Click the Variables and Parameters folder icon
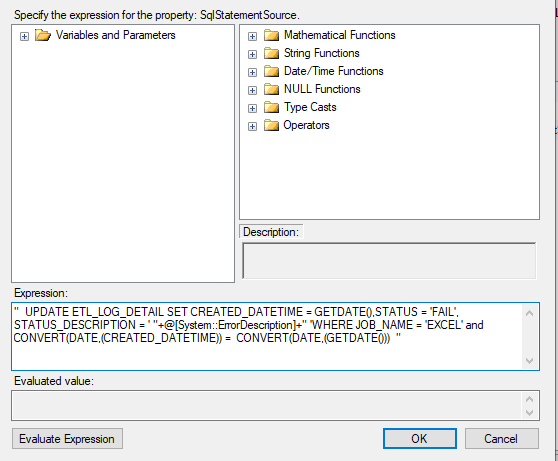558x461 pixels. [43, 35]
